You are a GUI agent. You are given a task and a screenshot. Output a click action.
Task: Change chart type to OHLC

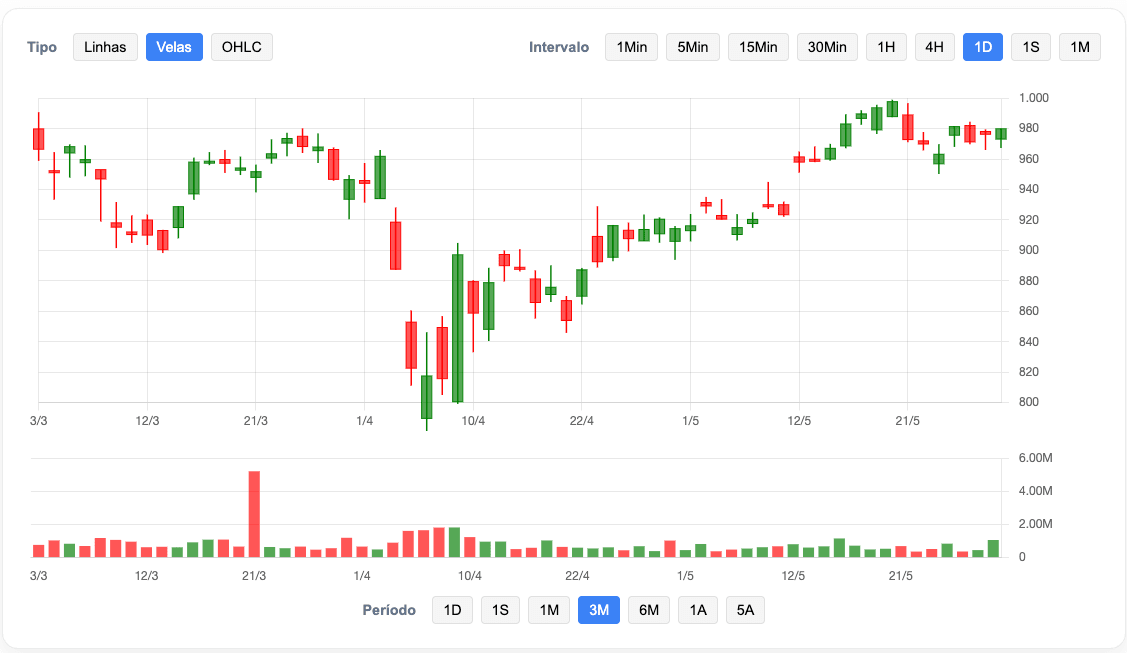point(241,47)
